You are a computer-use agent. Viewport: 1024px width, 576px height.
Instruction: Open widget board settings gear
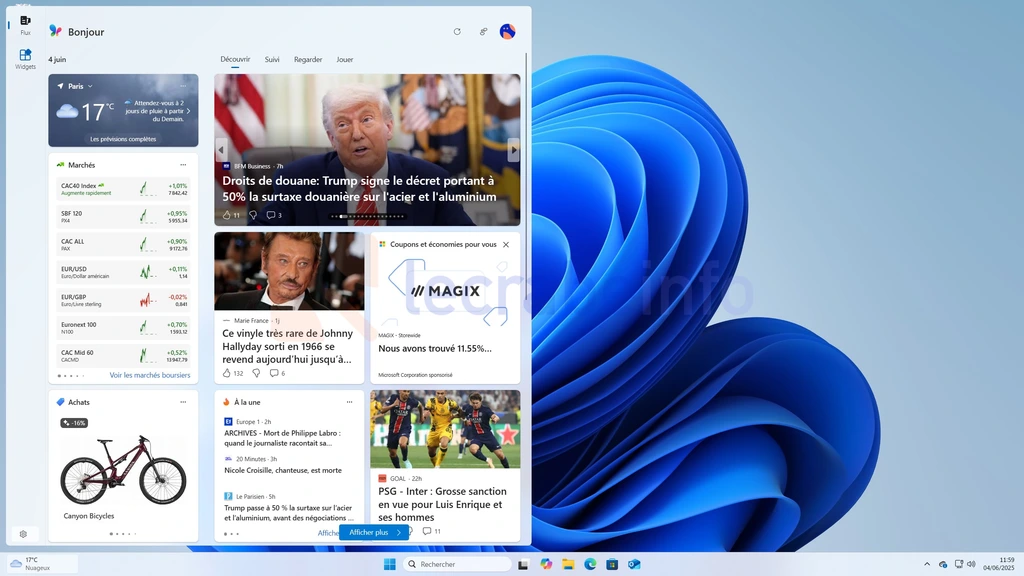click(24, 534)
